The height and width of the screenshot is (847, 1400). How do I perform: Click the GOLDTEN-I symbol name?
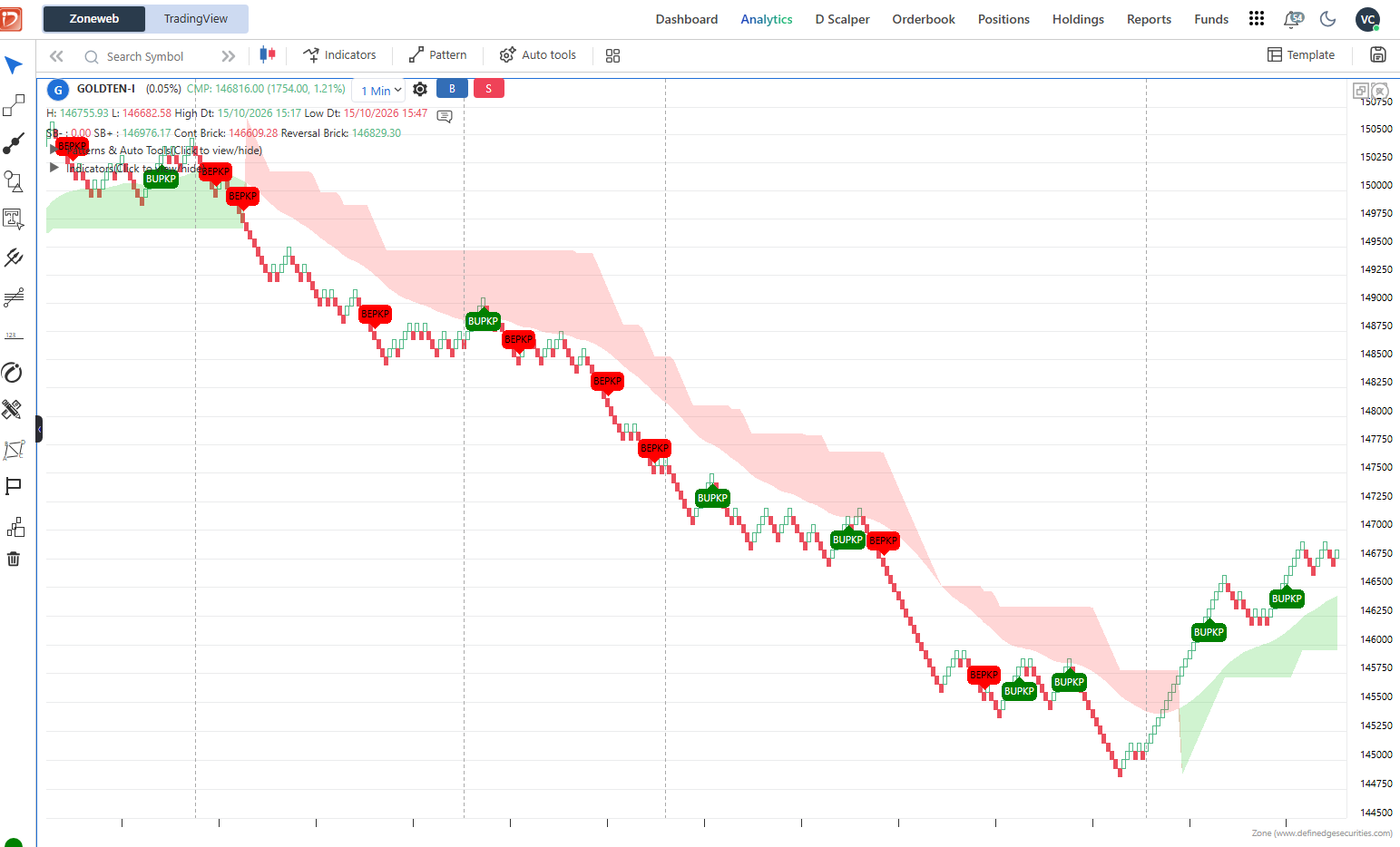click(x=105, y=89)
